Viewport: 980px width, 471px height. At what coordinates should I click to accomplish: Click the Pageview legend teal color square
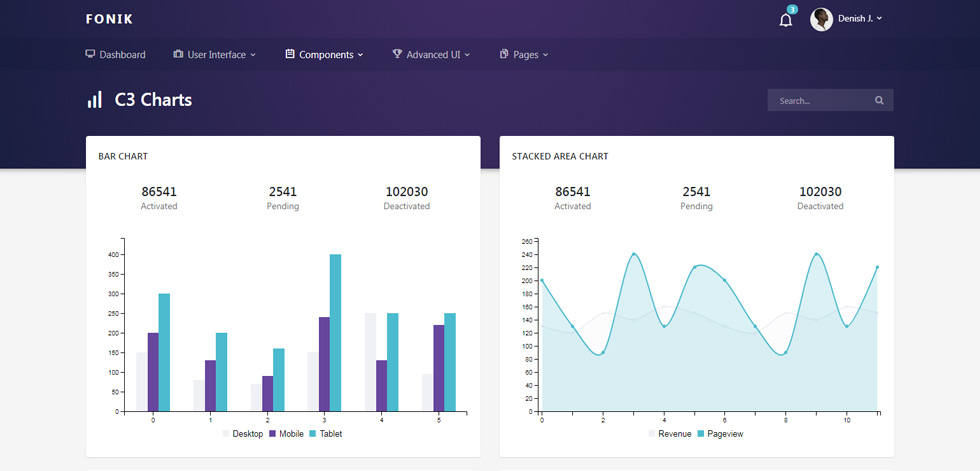pyautogui.click(x=701, y=434)
